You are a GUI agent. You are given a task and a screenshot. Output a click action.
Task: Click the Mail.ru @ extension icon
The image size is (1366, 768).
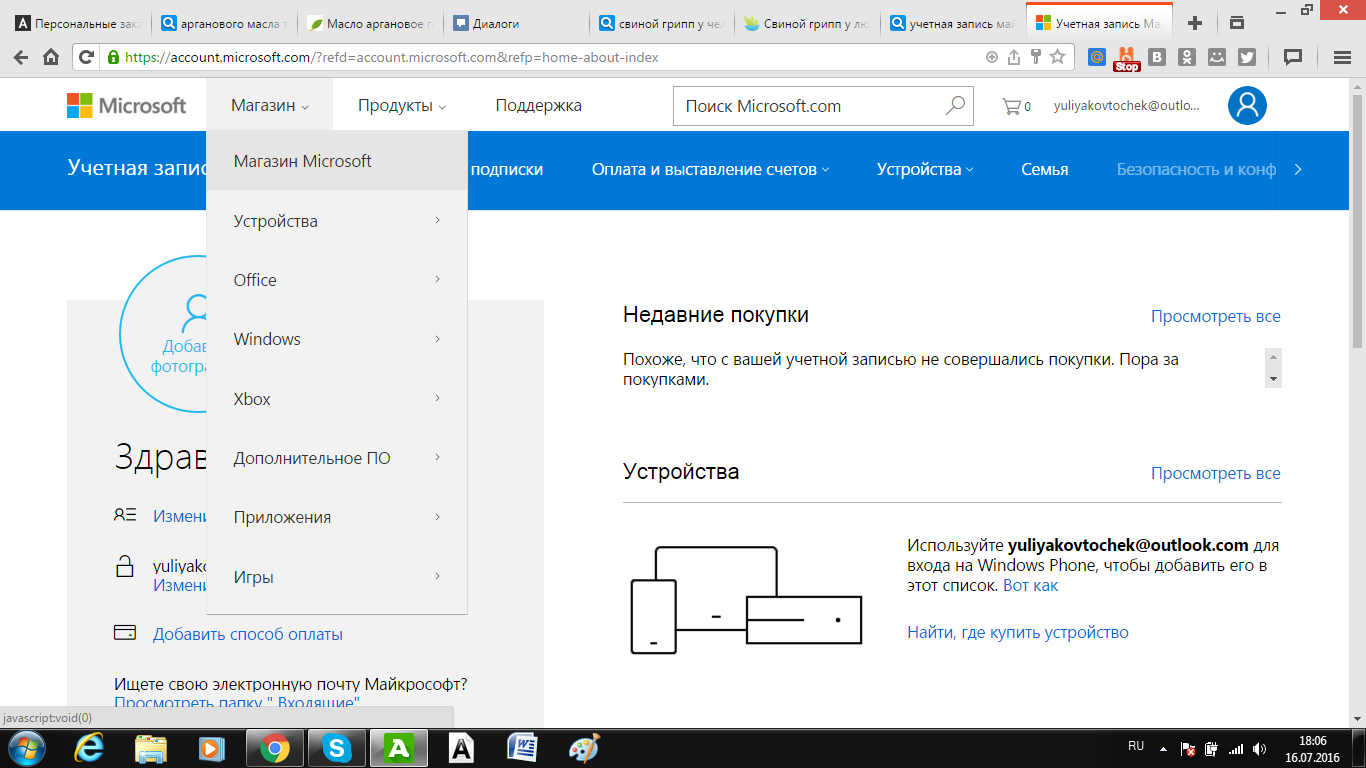click(x=1097, y=57)
